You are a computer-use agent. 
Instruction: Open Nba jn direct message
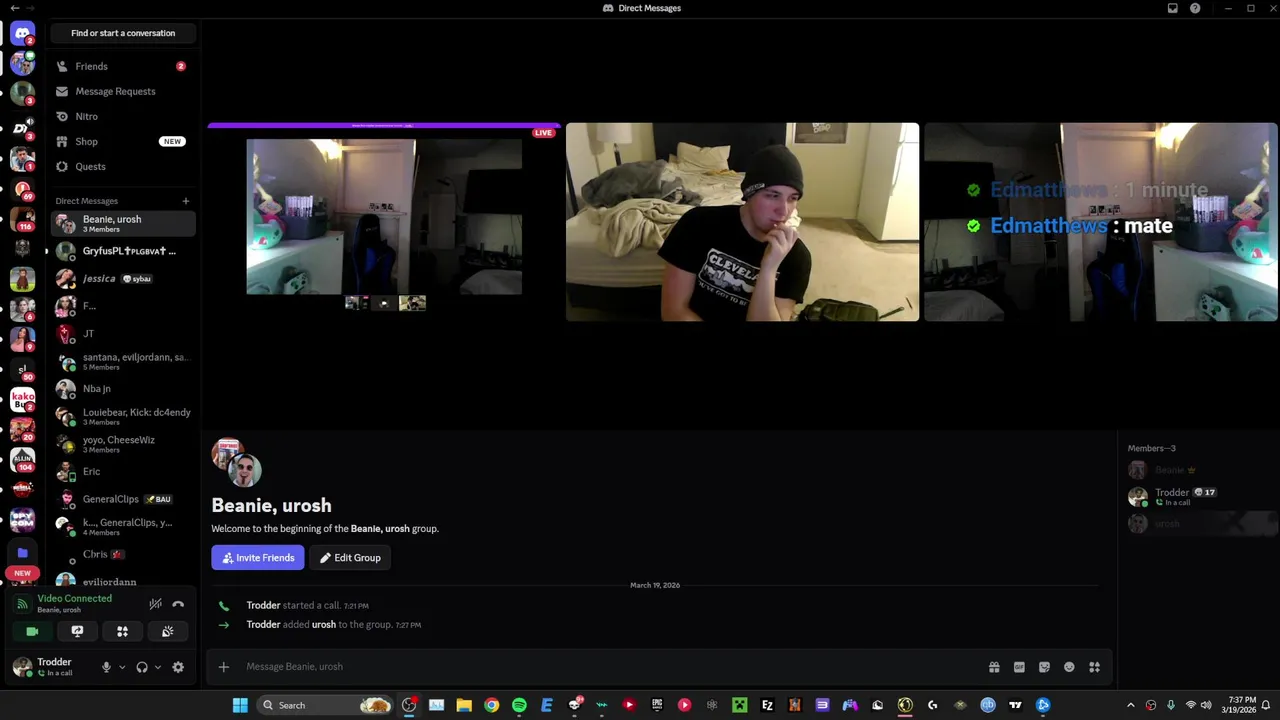(123, 388)
